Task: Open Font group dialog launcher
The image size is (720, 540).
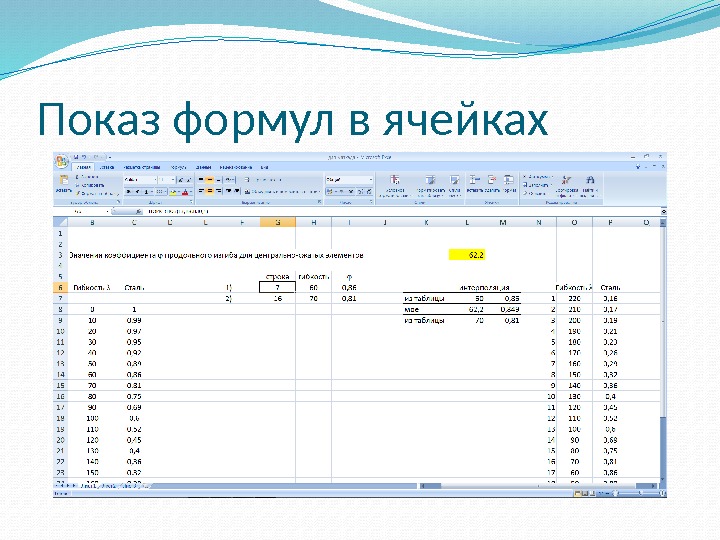Action: 191,202
